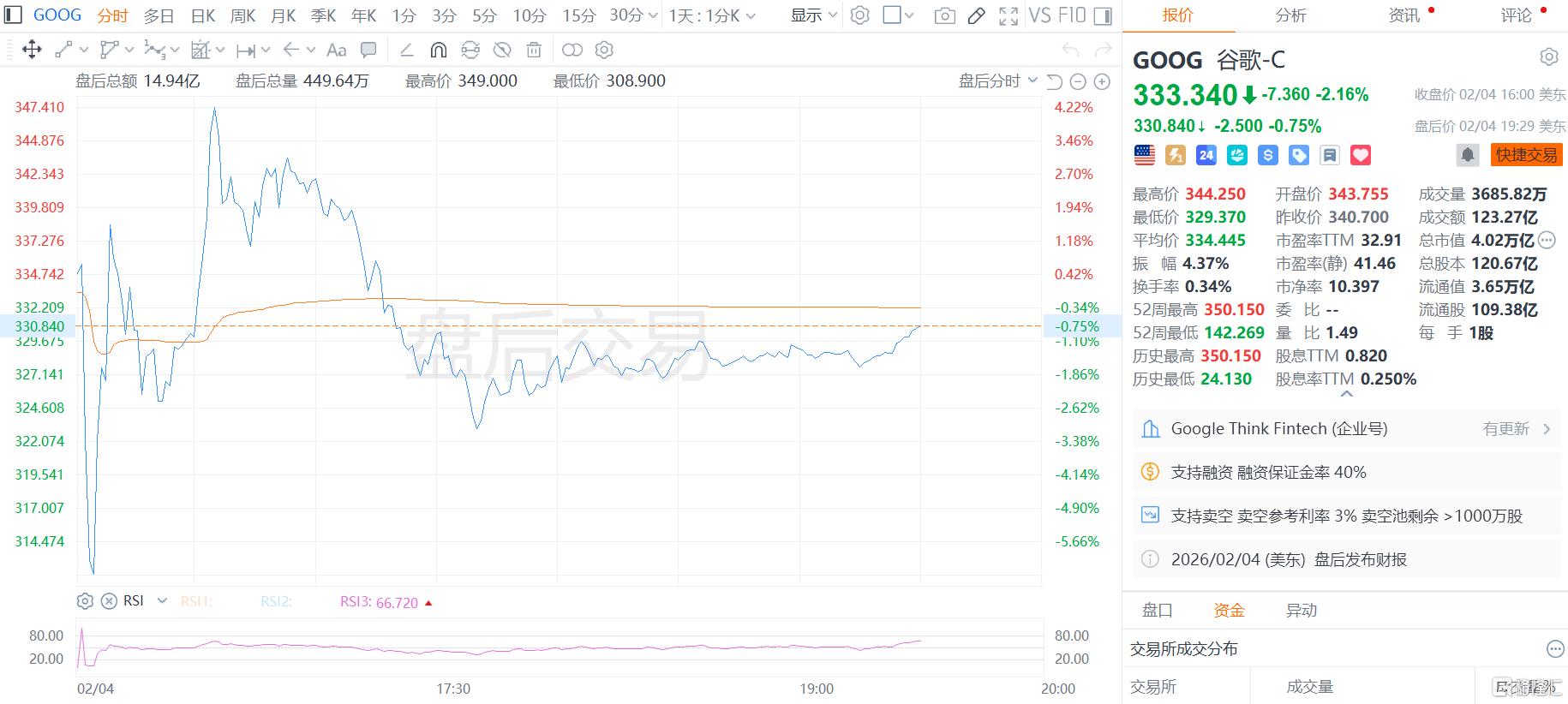1568x704 pixels.
Task: Click the price alert bell icon
Action: pyautogui.click(x=1467, y=155)
